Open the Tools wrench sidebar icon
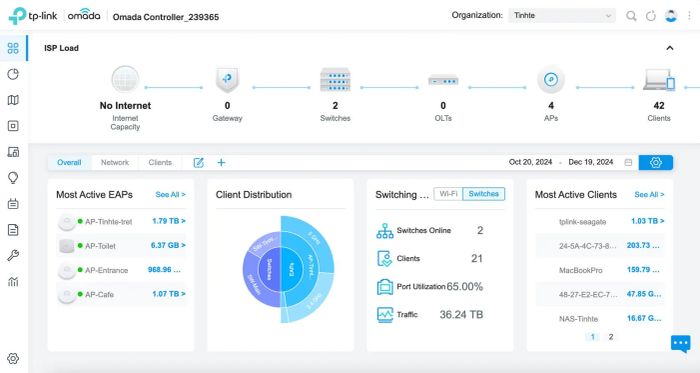Screen dimensions: 700x373 [x=13, y=256]
